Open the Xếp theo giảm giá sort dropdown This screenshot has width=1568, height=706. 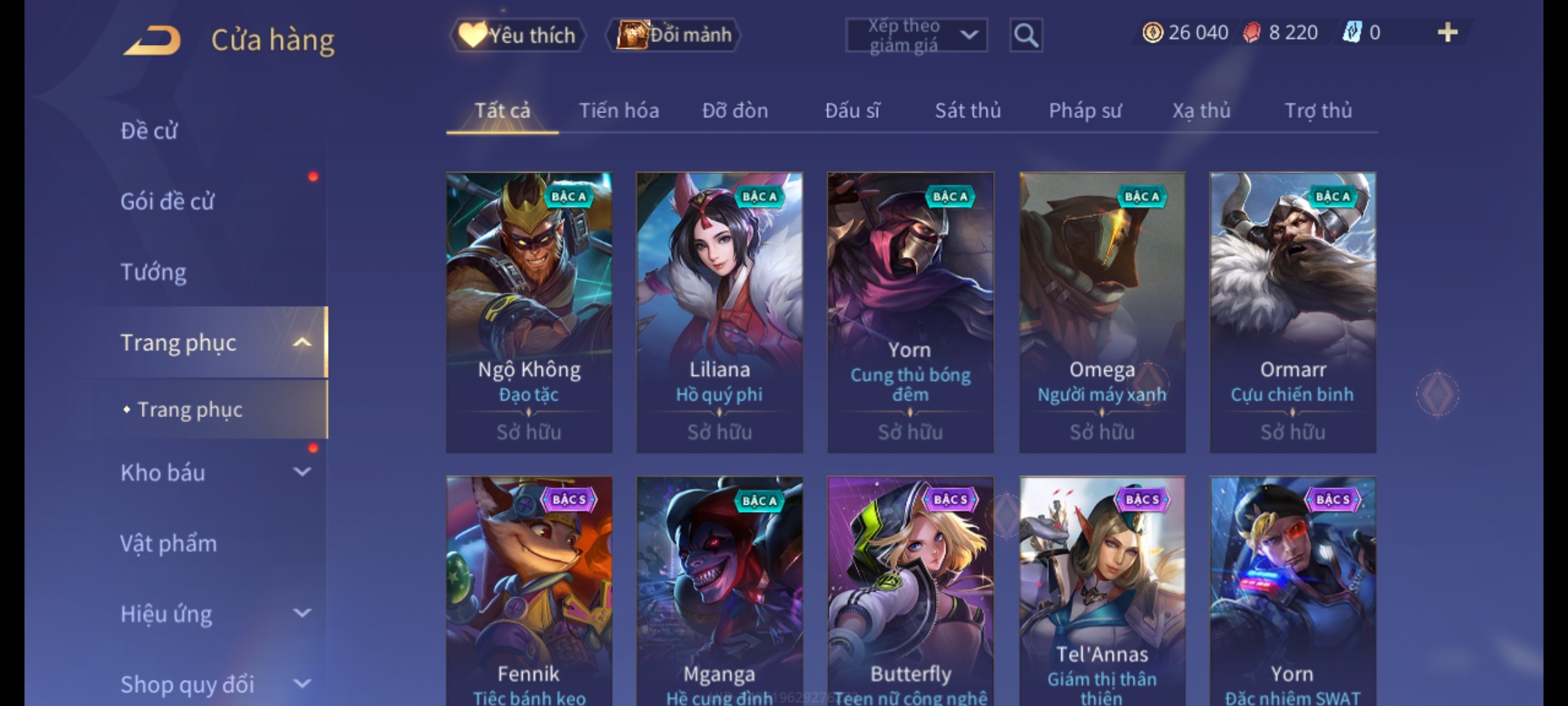(x=916, y=35)
